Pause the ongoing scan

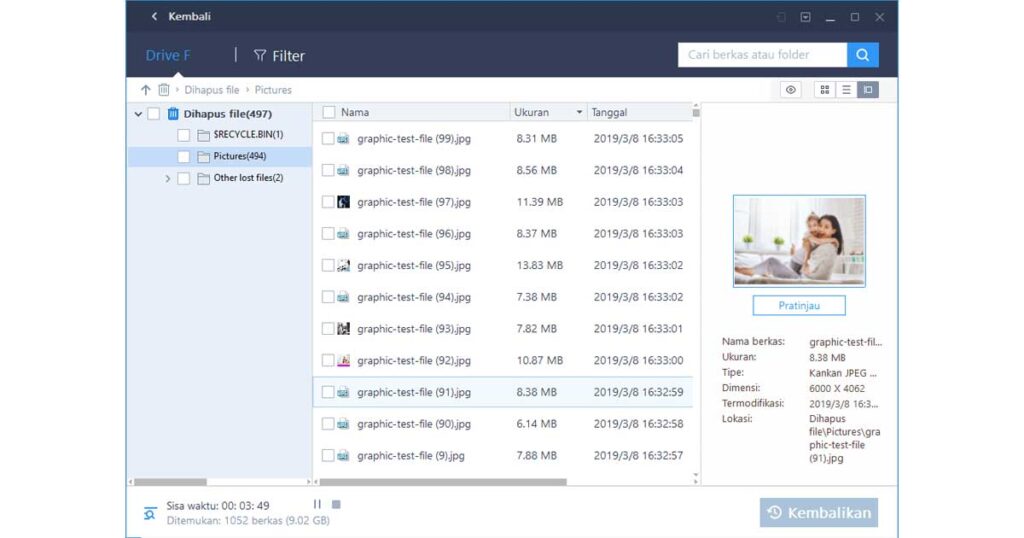pos(318,505)
